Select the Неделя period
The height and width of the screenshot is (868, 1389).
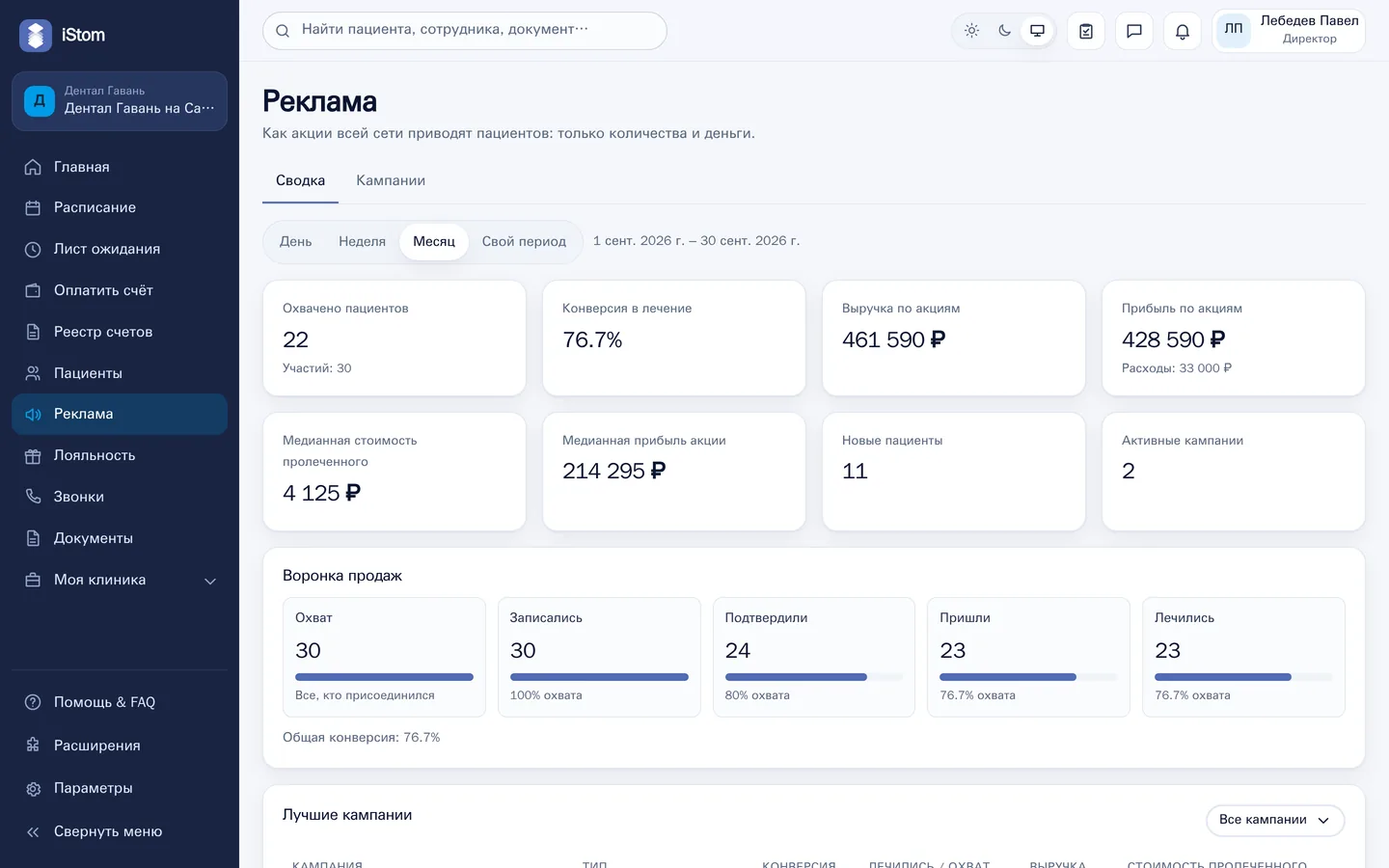(362, 241)
